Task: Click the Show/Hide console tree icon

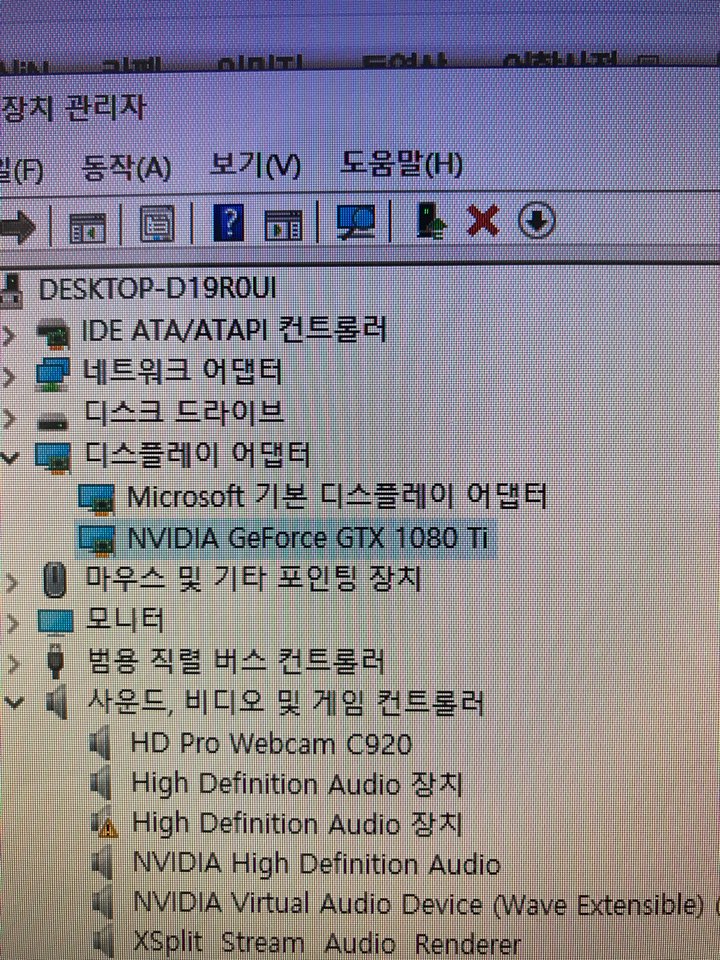Action: [x=87, y=226]
